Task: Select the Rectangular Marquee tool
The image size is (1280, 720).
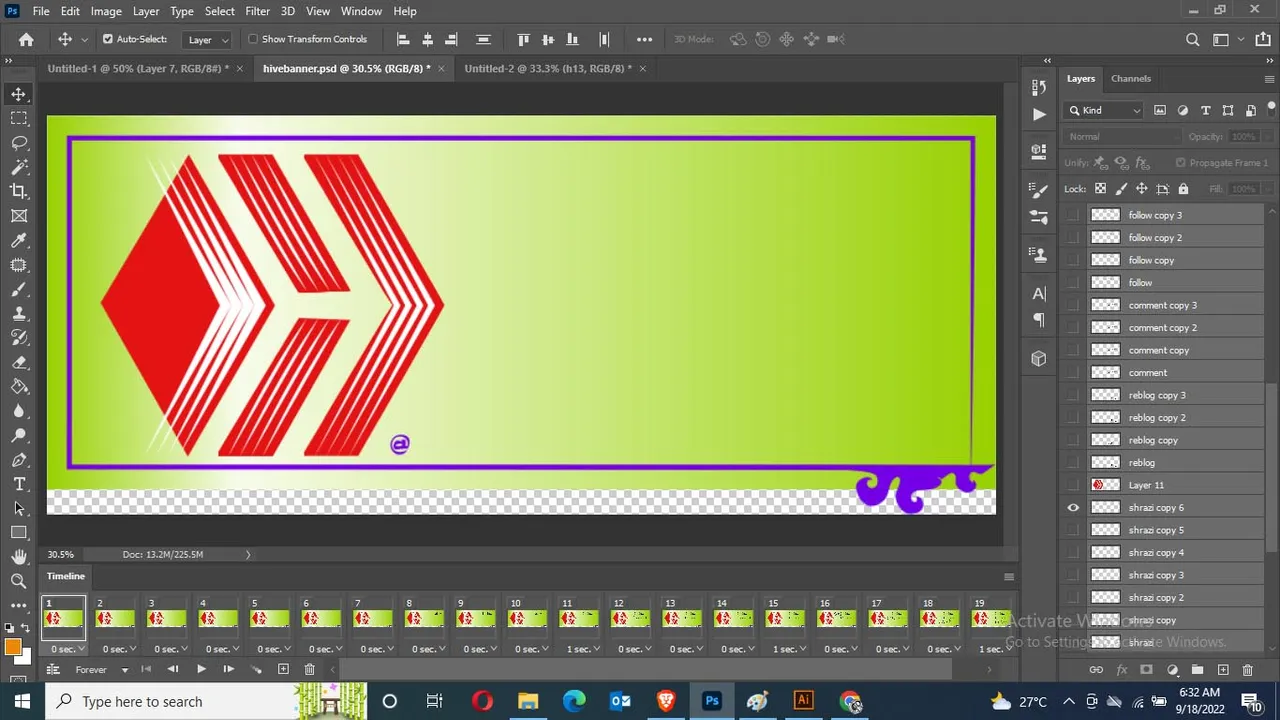Action: pos(19,118)
